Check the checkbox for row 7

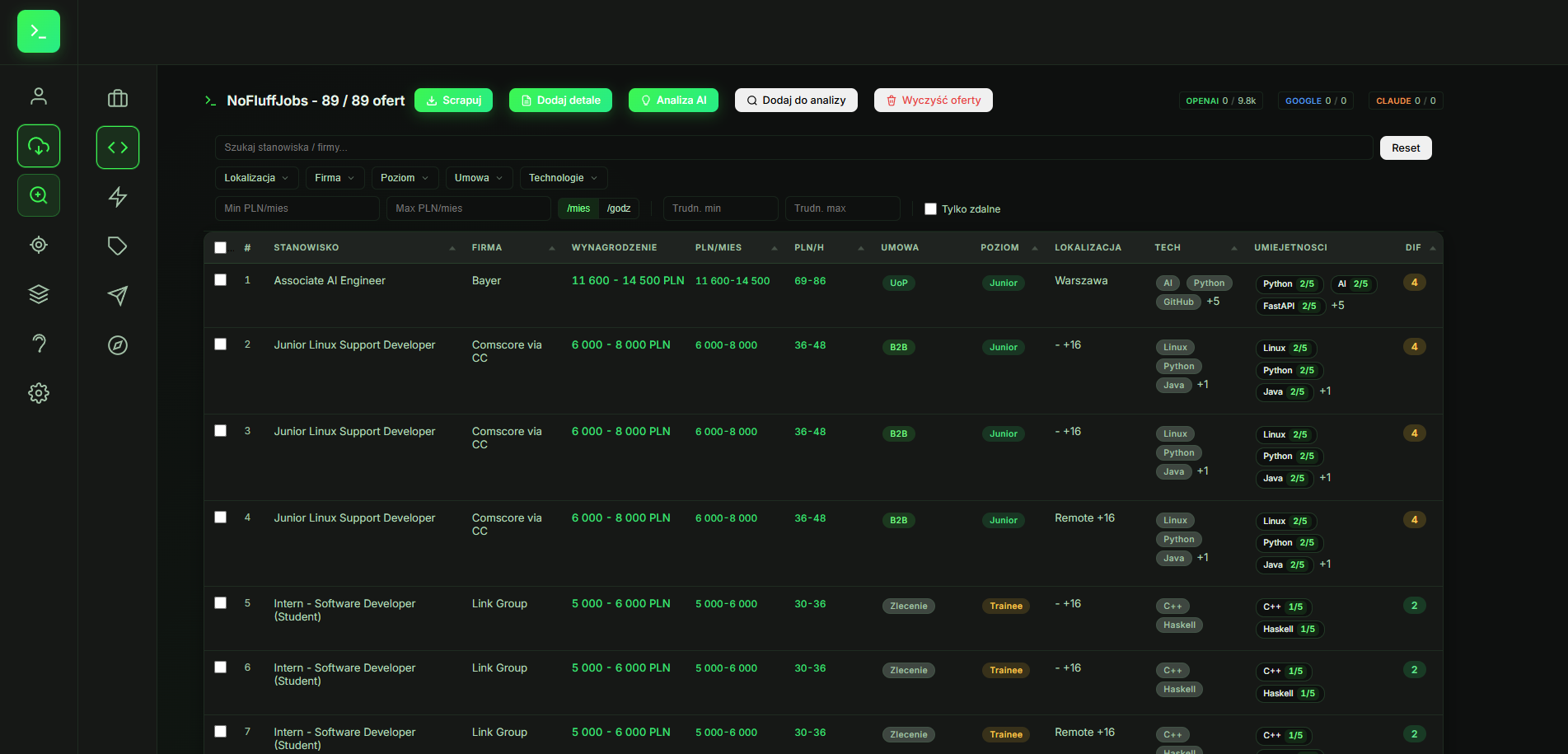click(x=220, y=732)
